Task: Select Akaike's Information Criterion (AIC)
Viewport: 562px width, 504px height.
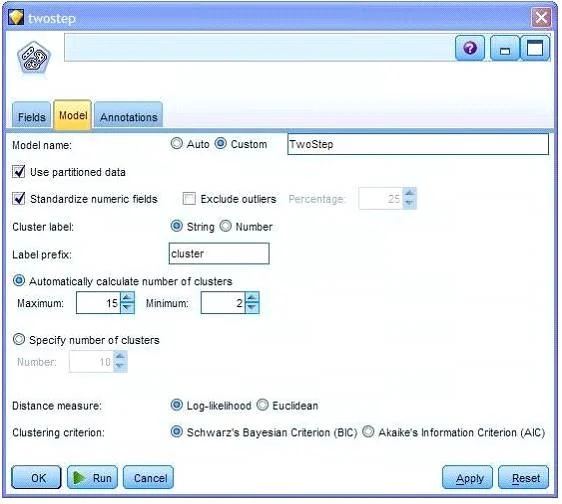Action: coord(368,432)
